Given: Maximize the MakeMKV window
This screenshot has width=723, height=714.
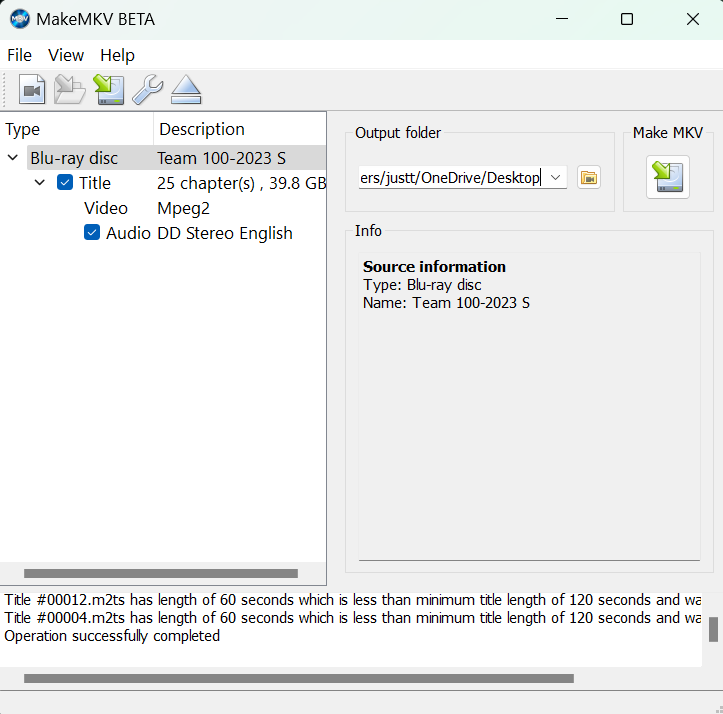Looking at the screenshot, I should tap(627, 19).
